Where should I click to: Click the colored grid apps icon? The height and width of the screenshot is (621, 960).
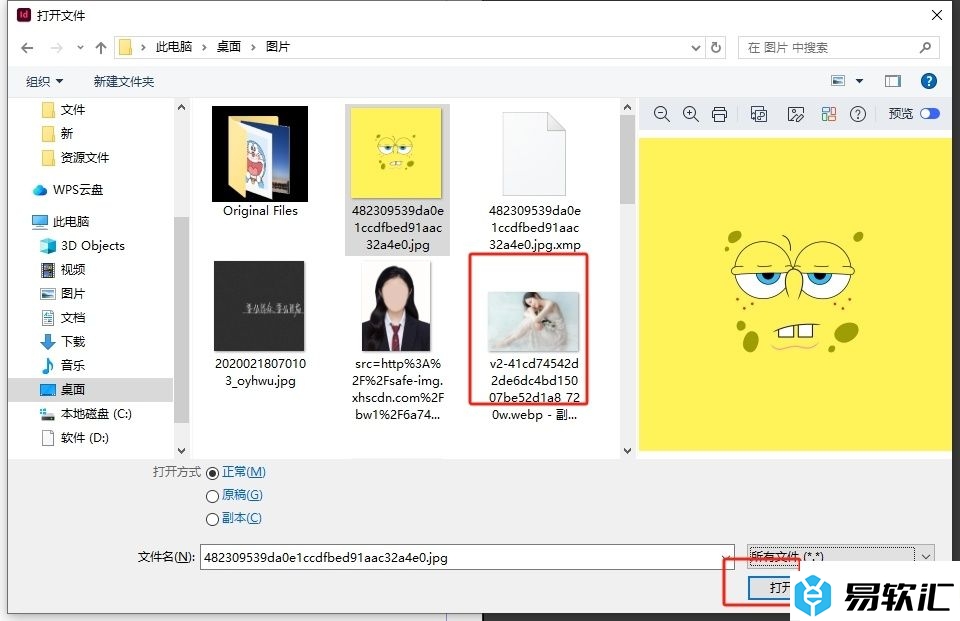pyautogui.click(x=828, y=115)
